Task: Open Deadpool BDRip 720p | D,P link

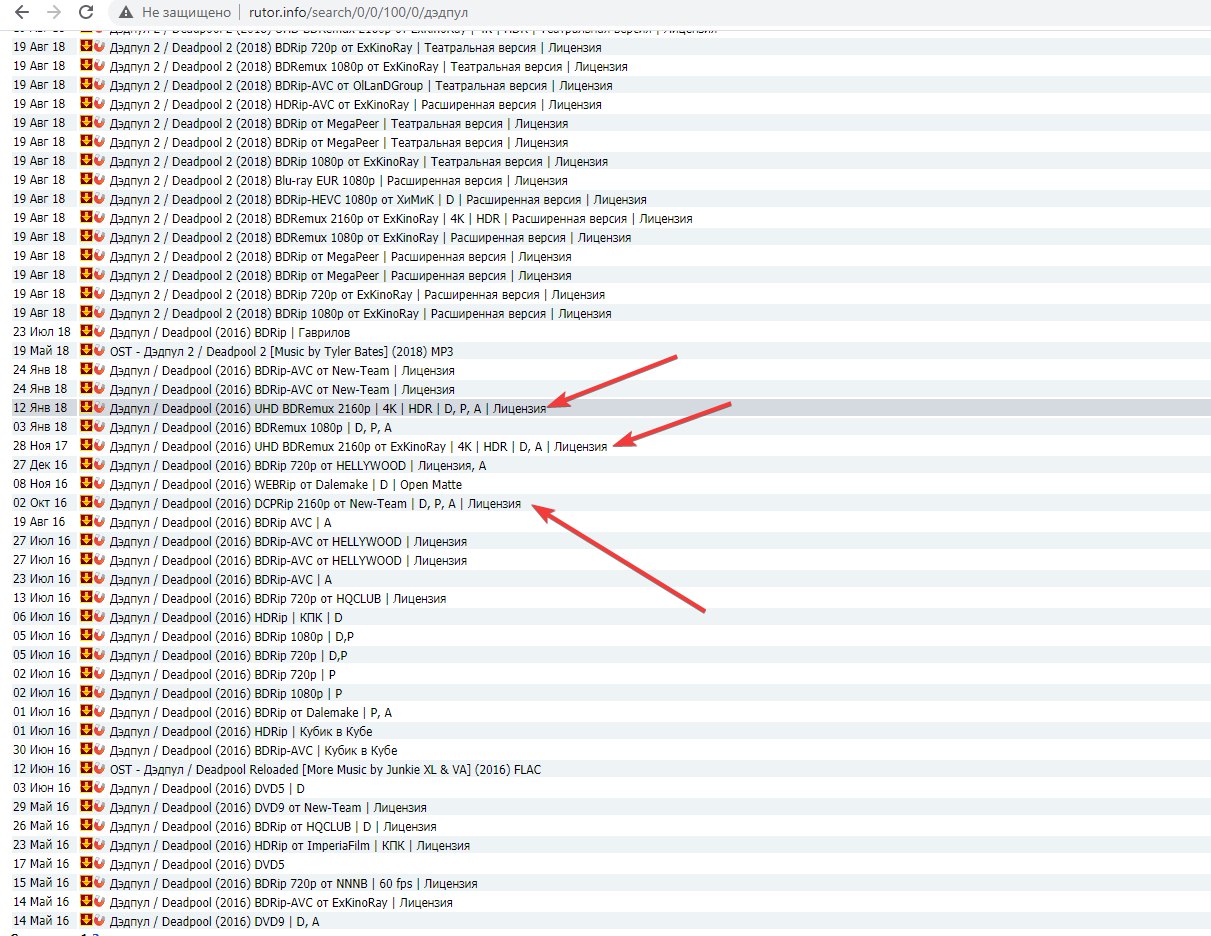Action: [228, 655]
